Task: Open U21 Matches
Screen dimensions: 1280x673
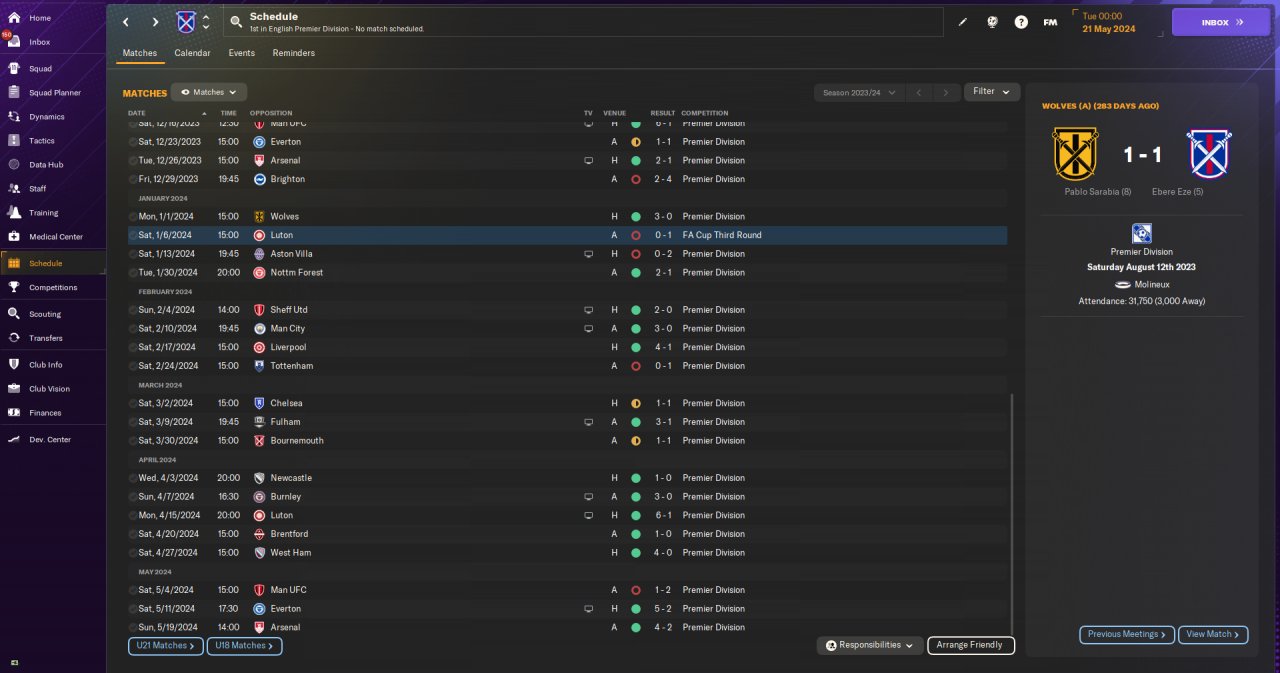Action: click(x=166, y=646)
